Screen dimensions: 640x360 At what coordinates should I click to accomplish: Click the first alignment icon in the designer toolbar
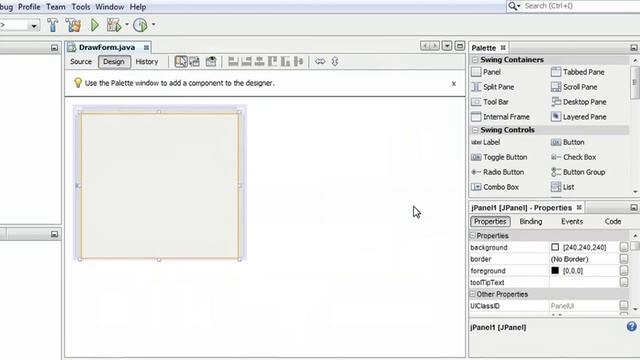[x=233, y=62]
